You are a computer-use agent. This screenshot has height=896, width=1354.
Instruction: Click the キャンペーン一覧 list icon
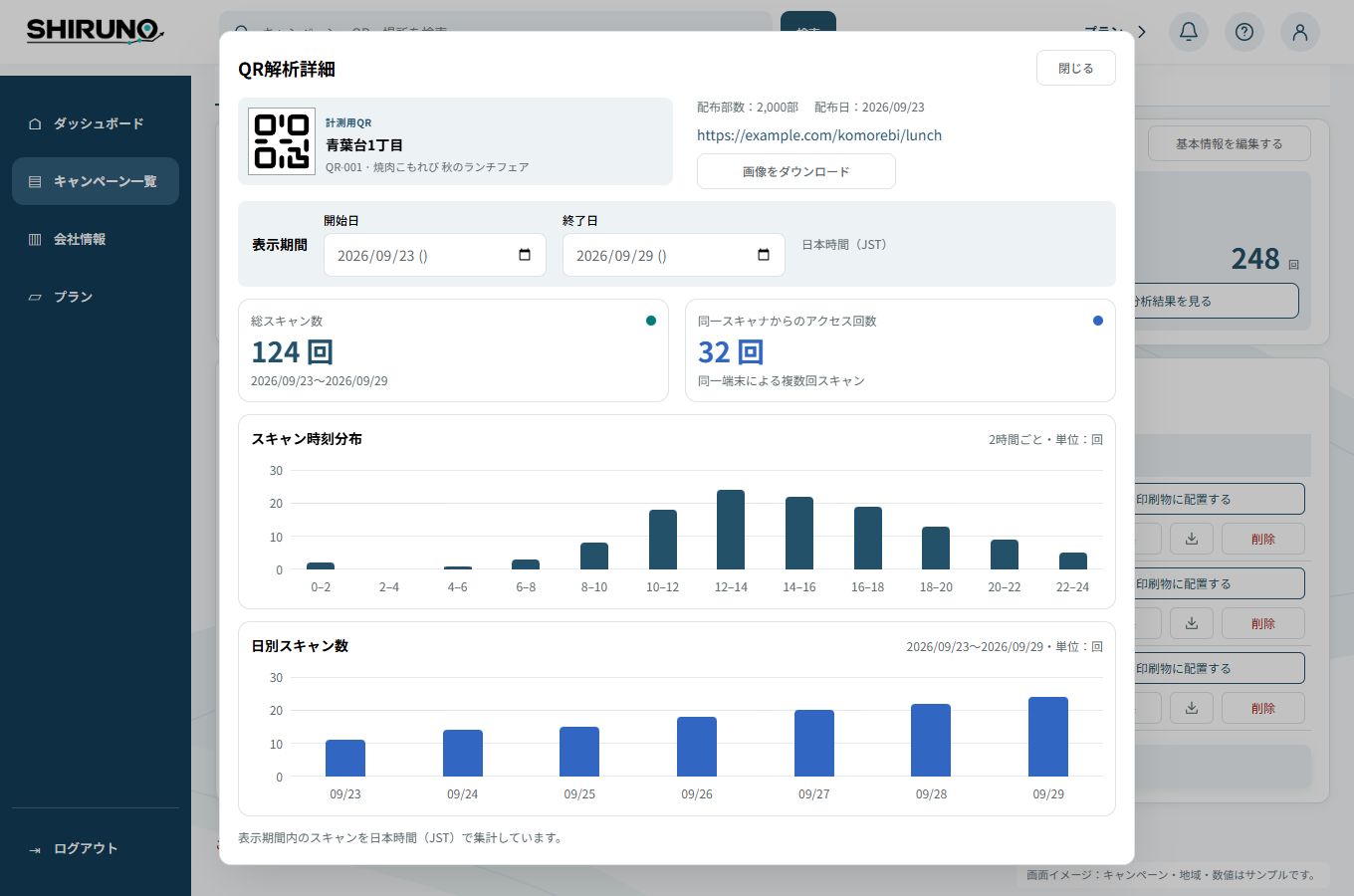pos(35,182)
